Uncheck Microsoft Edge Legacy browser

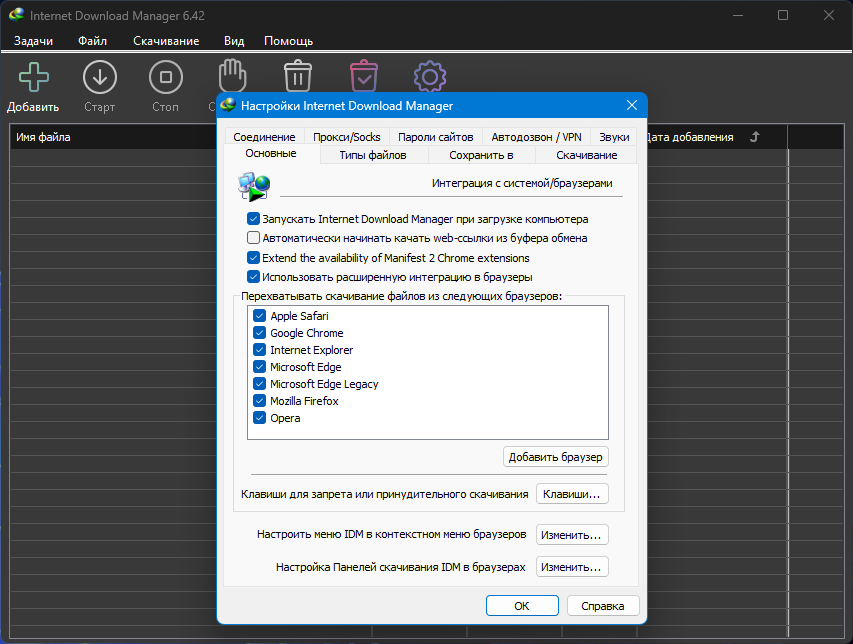(x=259, y=383)
